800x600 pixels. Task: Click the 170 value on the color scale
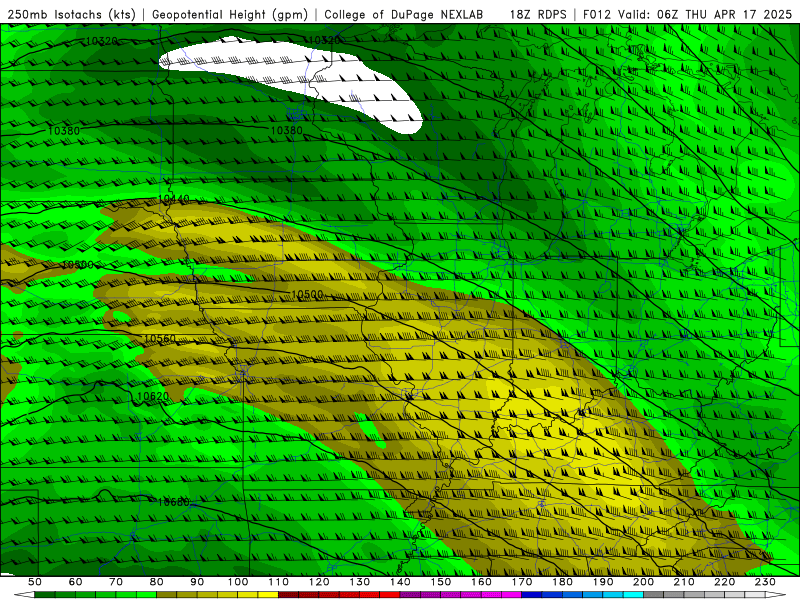click(522, 582)
